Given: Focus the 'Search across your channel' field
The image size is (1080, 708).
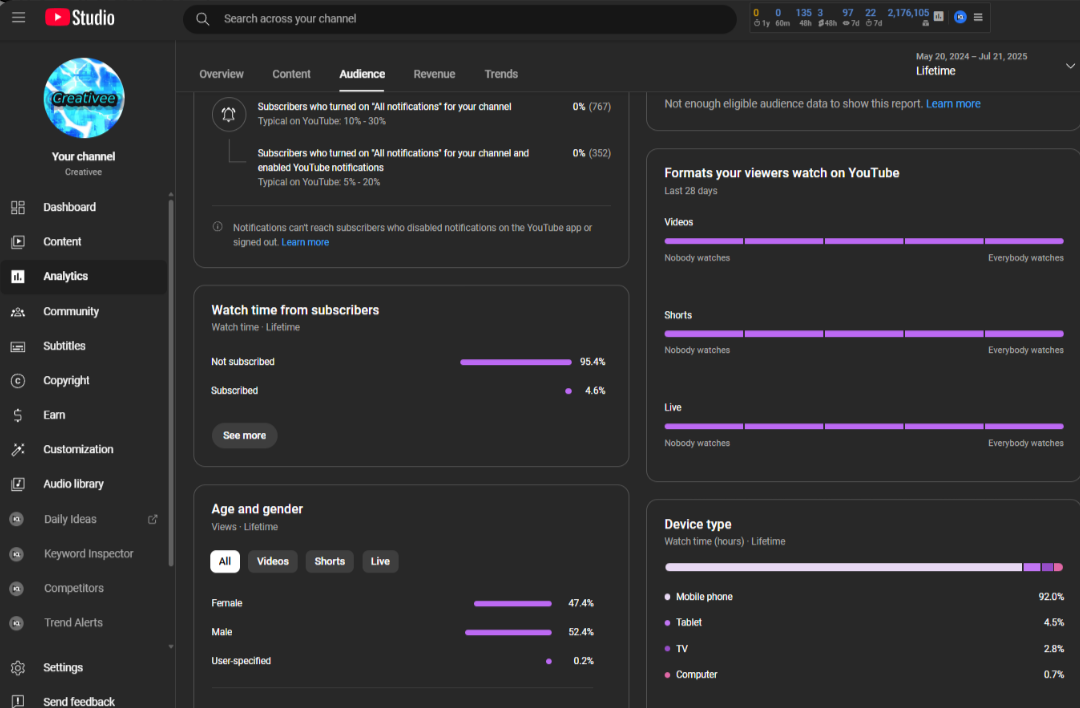Looking at the screenshot, I should tap(459, 19).
